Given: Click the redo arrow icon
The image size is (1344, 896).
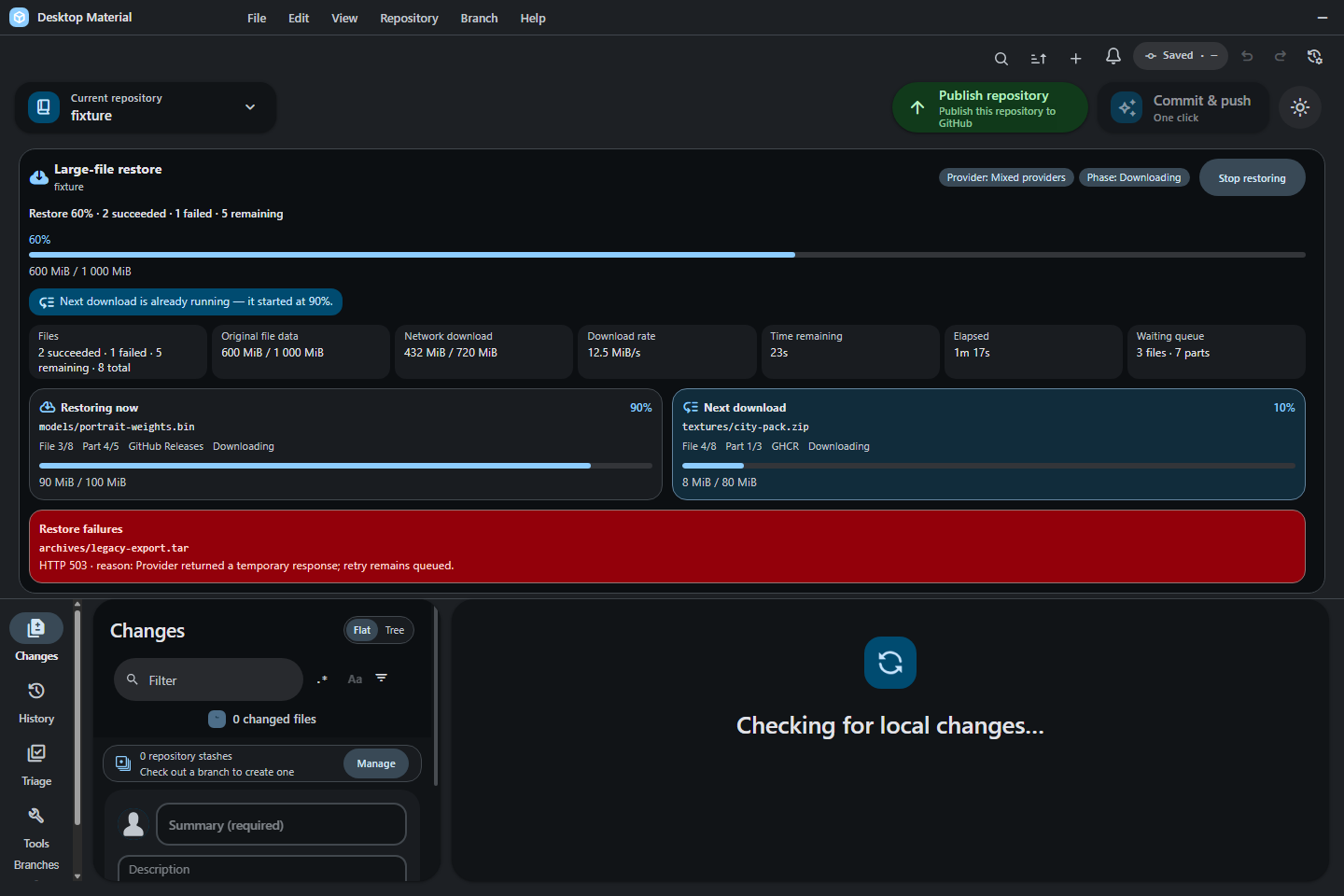Looking at the screenshot, I should tap(1281, 56).
